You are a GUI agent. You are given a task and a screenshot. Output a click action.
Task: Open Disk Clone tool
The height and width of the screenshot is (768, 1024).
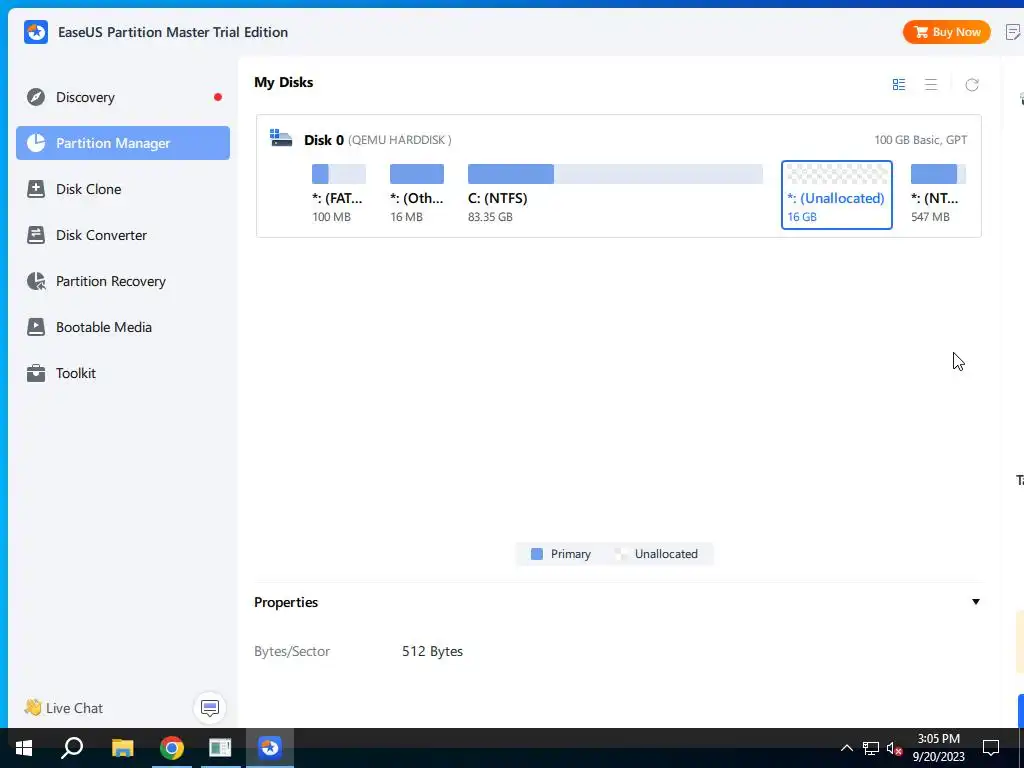pos(123,189)
